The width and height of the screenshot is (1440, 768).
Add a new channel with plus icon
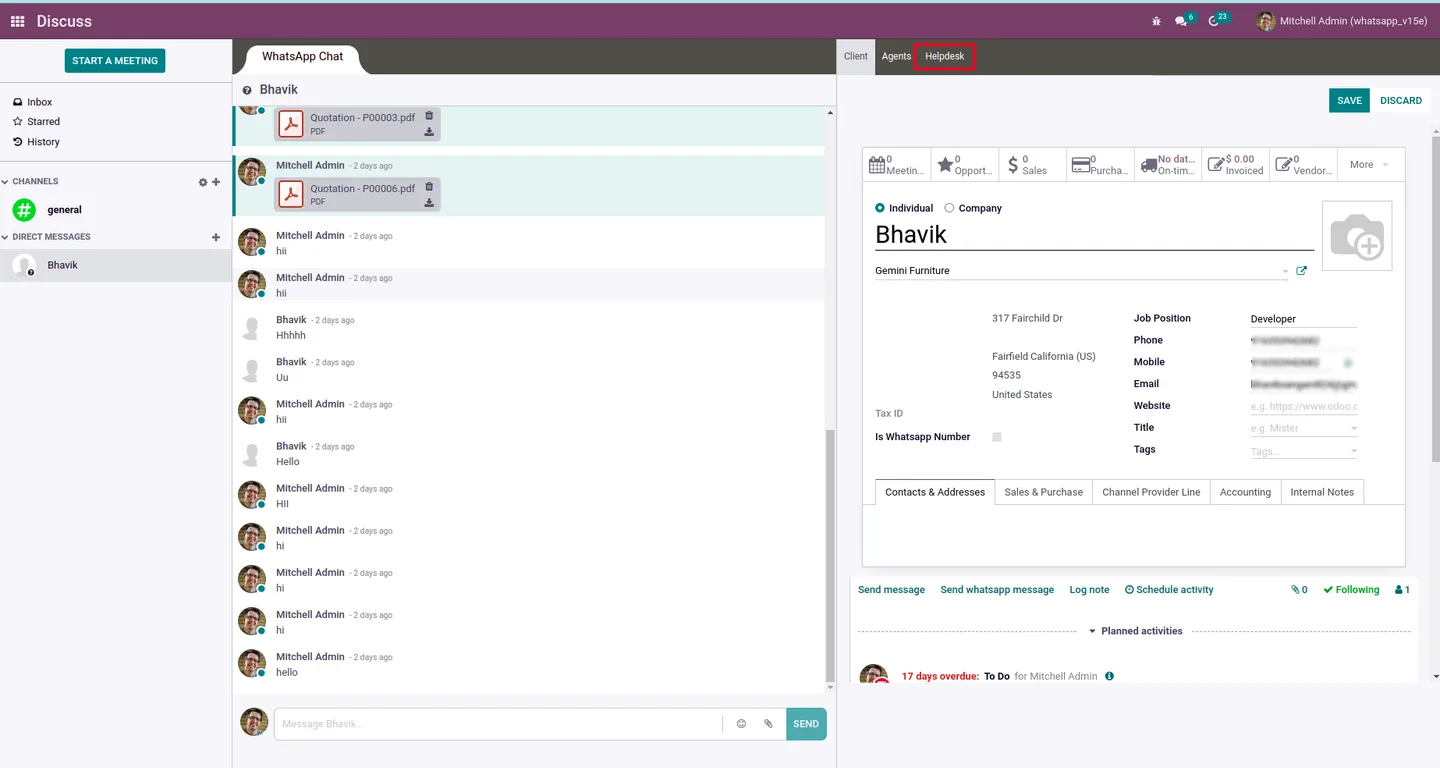(216, 182)
